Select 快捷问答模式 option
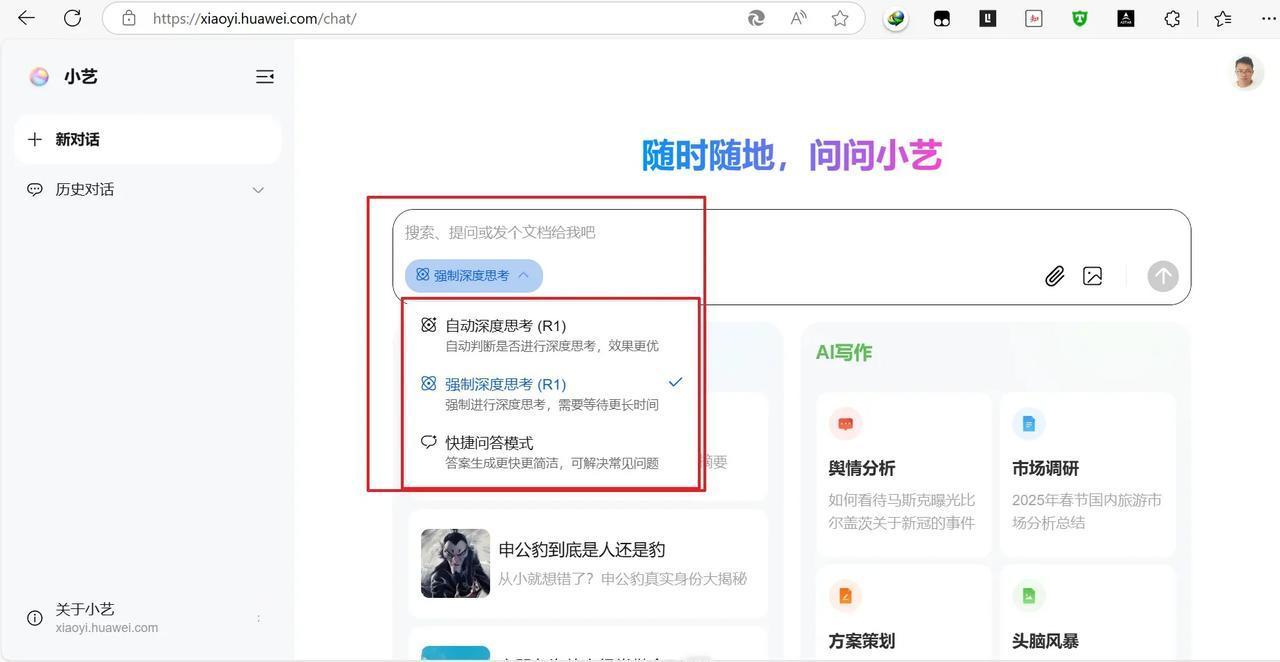This screenshot has height=662, width=1280. coord(551,452)
